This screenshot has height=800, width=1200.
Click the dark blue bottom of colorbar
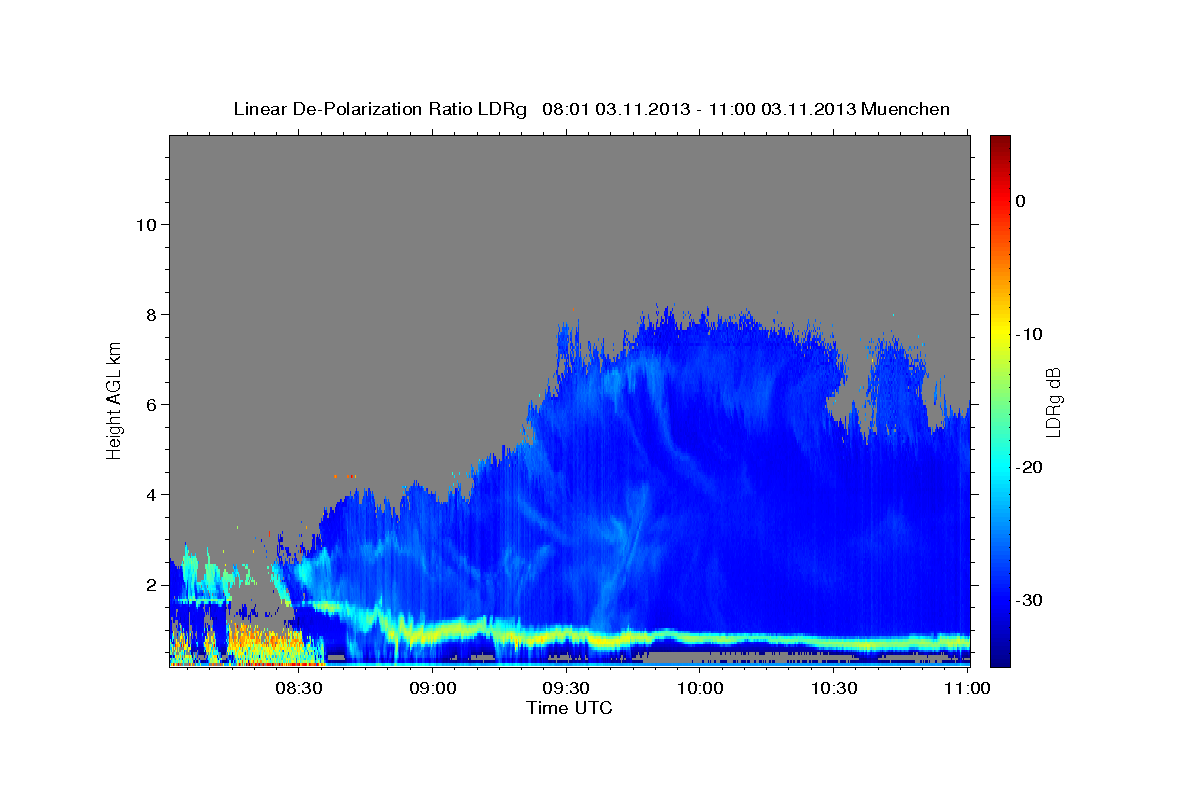tap(1000, 655)
